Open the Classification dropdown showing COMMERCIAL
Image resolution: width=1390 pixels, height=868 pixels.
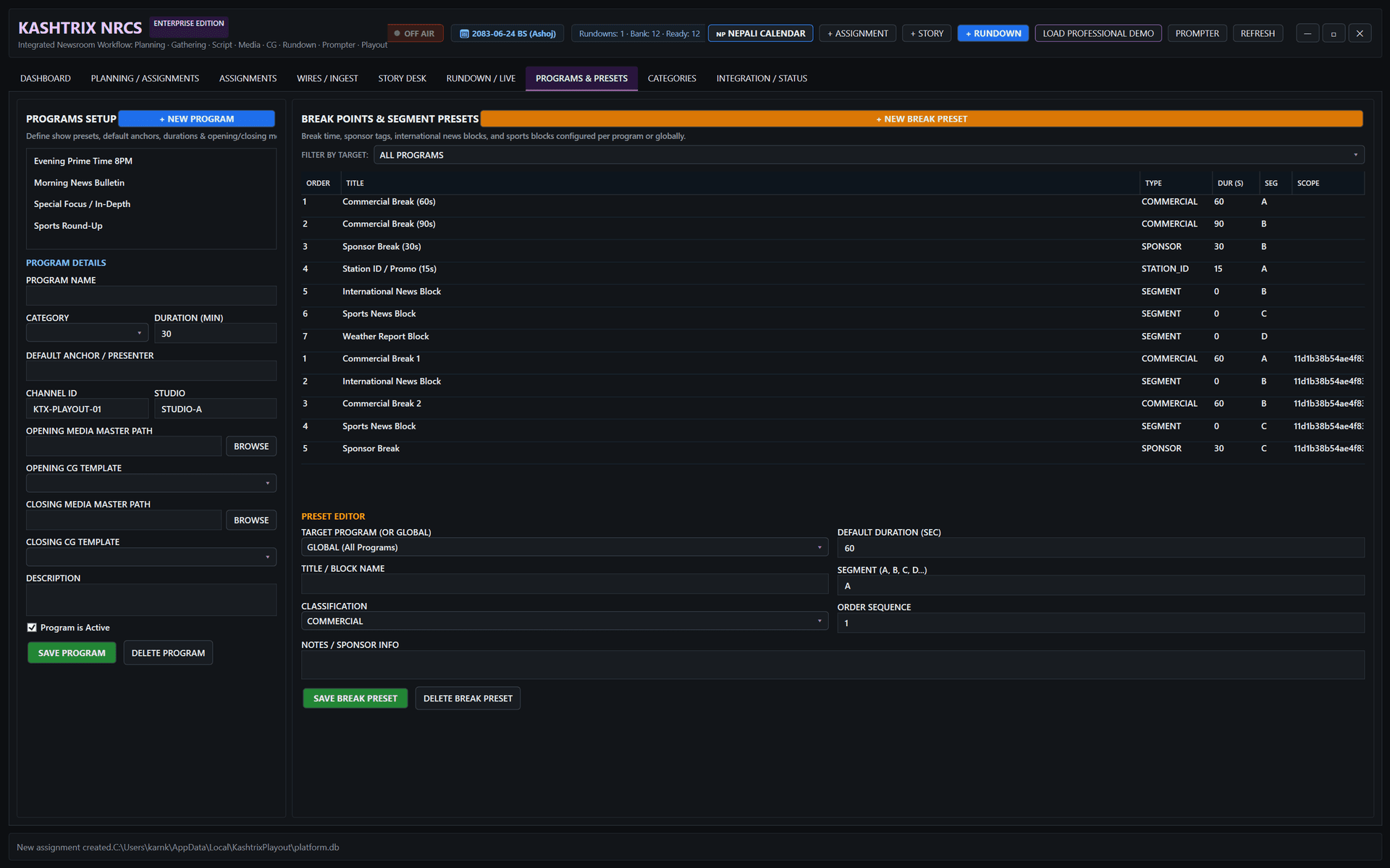[565, 621]
